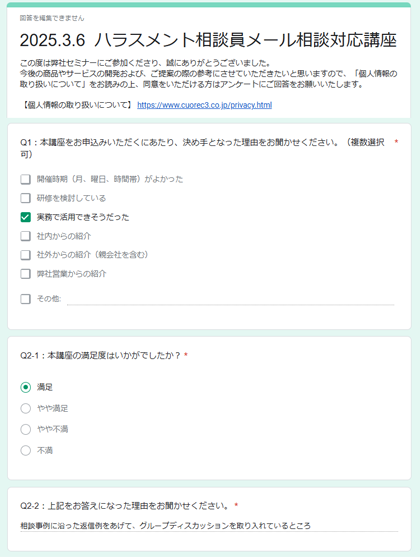This screenshot has width=420, height=557.
Task: Click the Q2-2 question label
Action: tap(125, 505)
